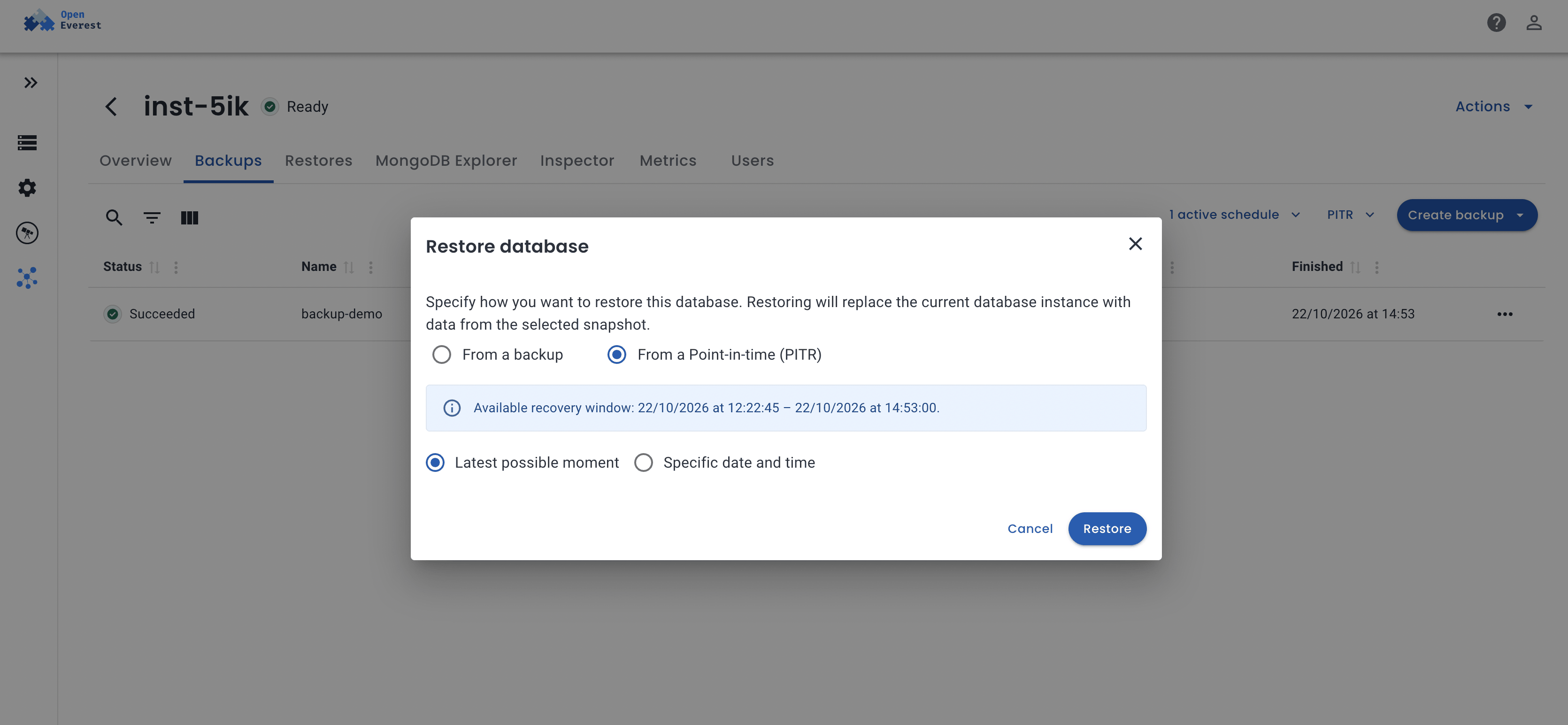Click the Succeeded status check icon
Viewport: 1568px width, 725px height.
click(x=113, y=314)
